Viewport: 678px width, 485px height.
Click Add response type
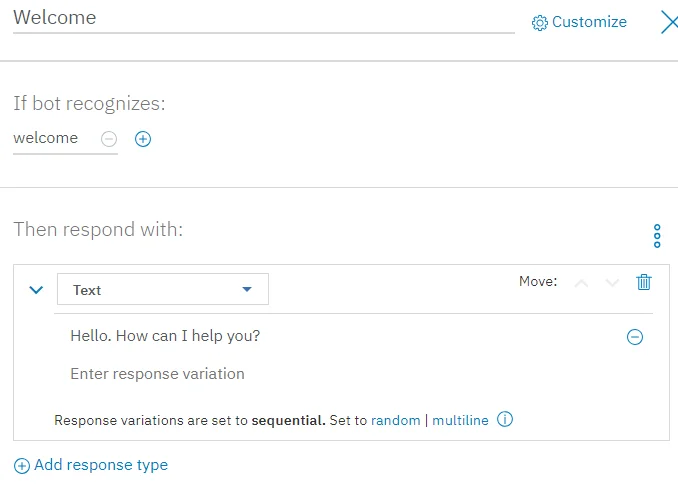(x=91, y=465)
